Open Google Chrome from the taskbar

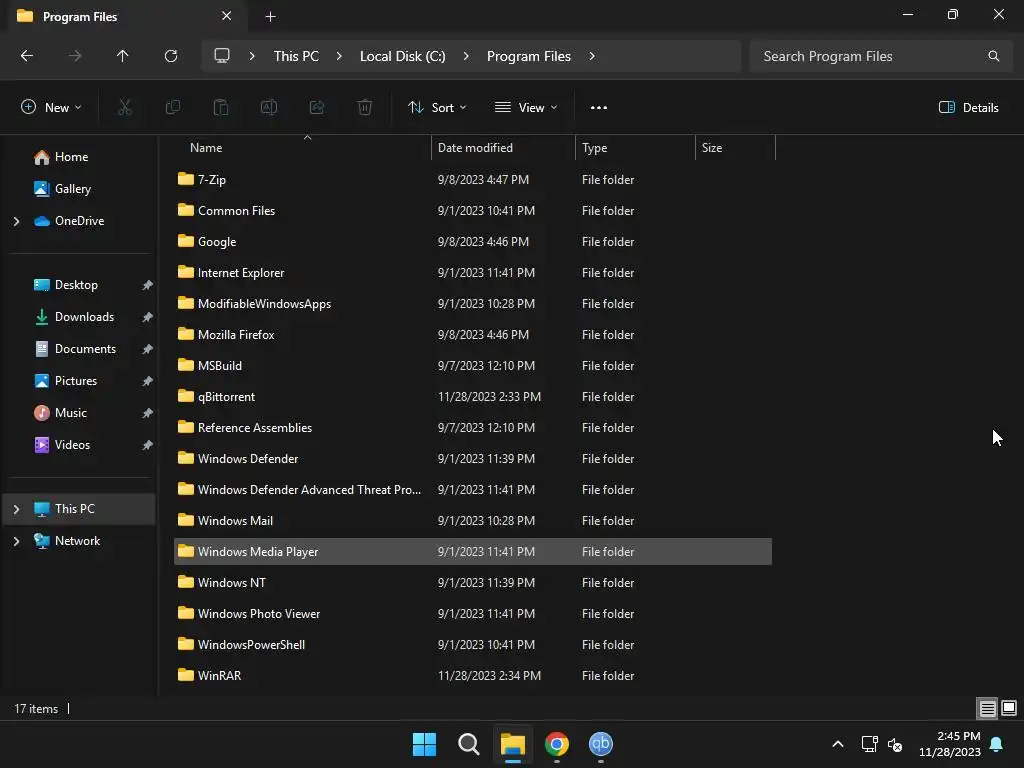pyautogui.click(x=556, y=744)
